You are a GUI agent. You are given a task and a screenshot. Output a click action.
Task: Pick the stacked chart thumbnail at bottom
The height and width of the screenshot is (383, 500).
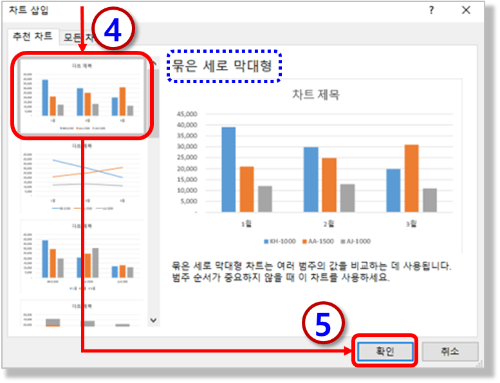[x=82, y=314]
